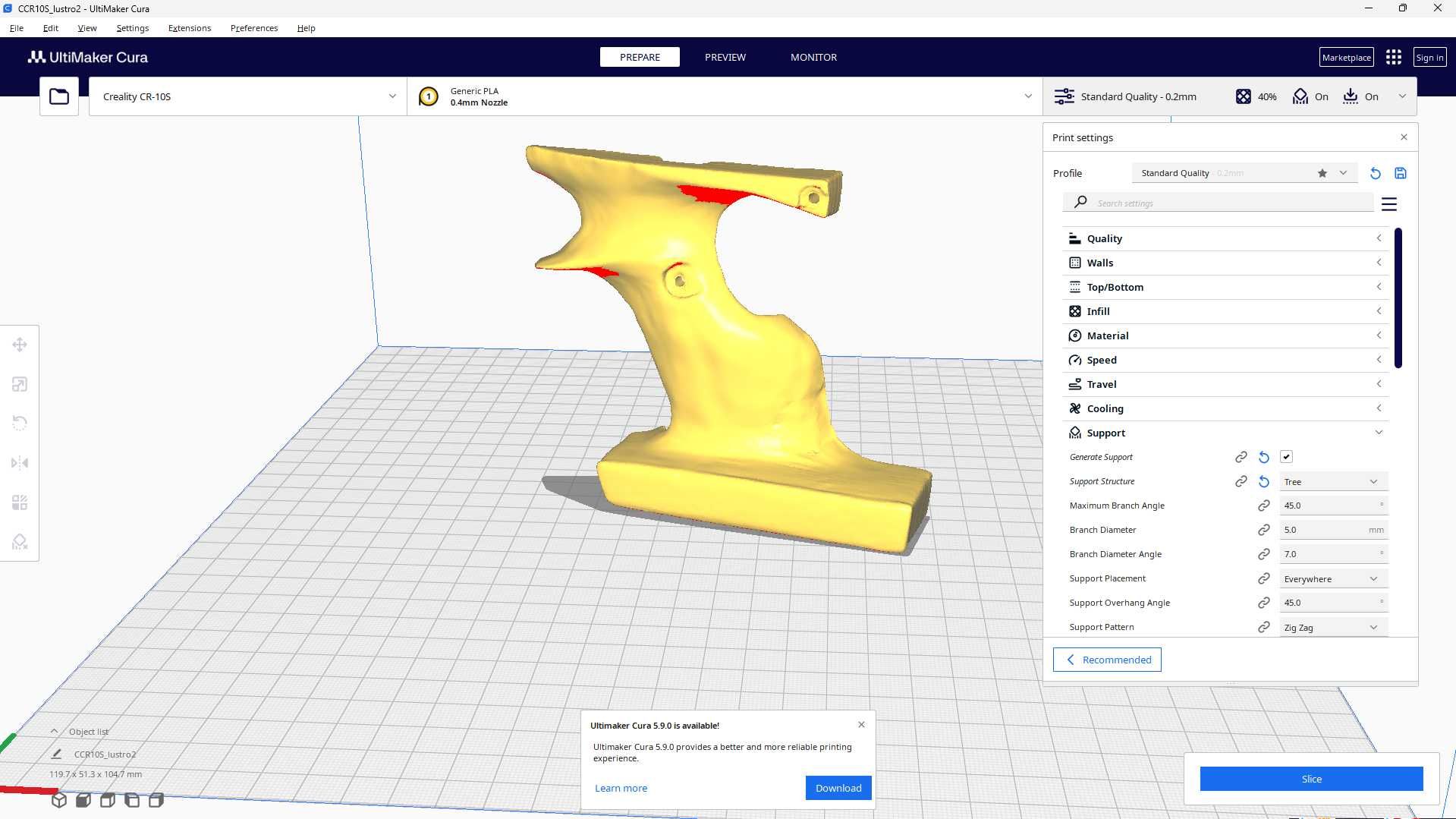
Task: Open the application switcher grid icon
Action: 1394,58
